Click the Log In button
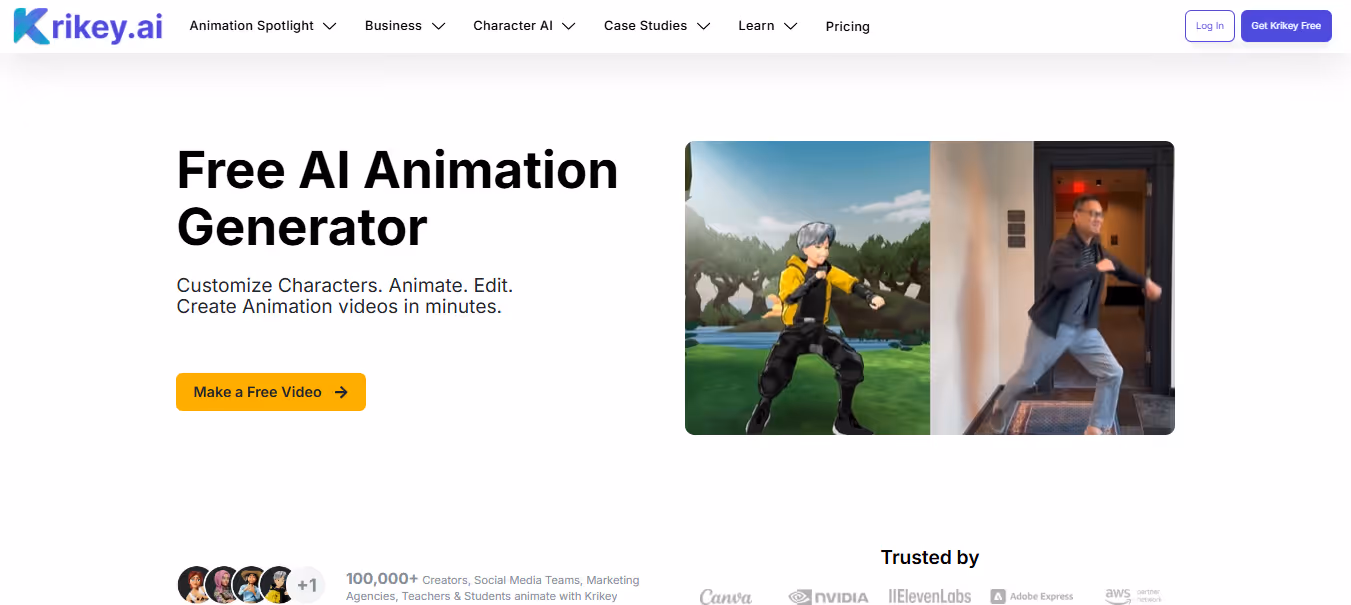Screen dimensions: 1351x605 pyautogui.click(x=1210, y=26)
